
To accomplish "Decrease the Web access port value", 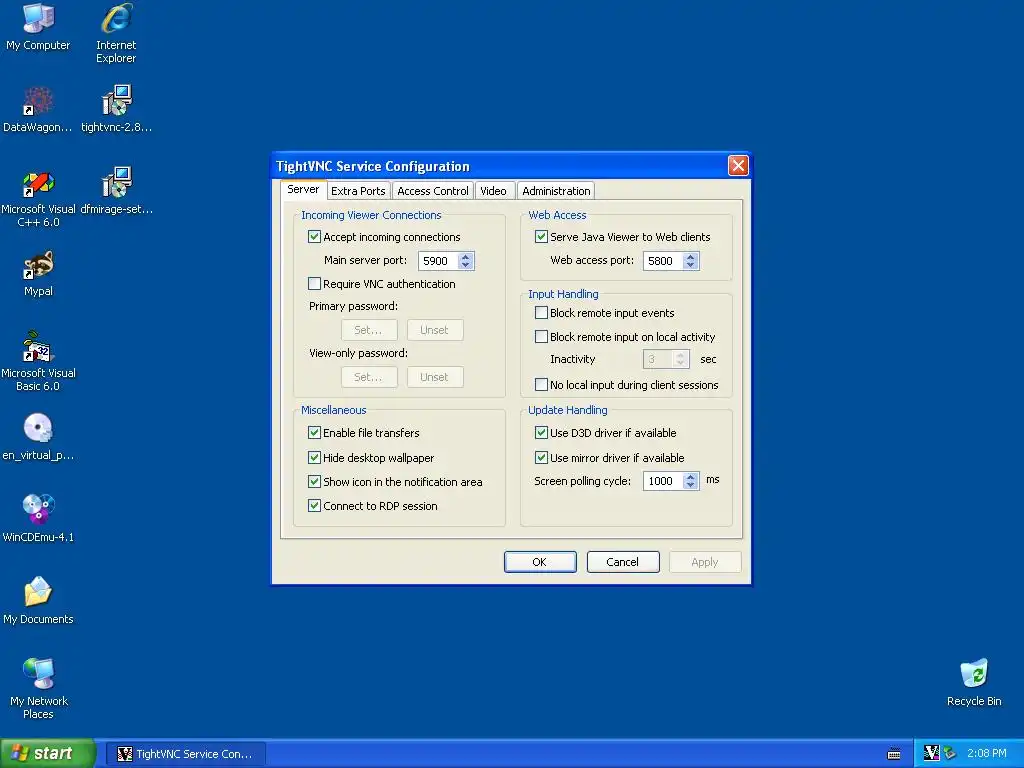I will pos(690,265).
